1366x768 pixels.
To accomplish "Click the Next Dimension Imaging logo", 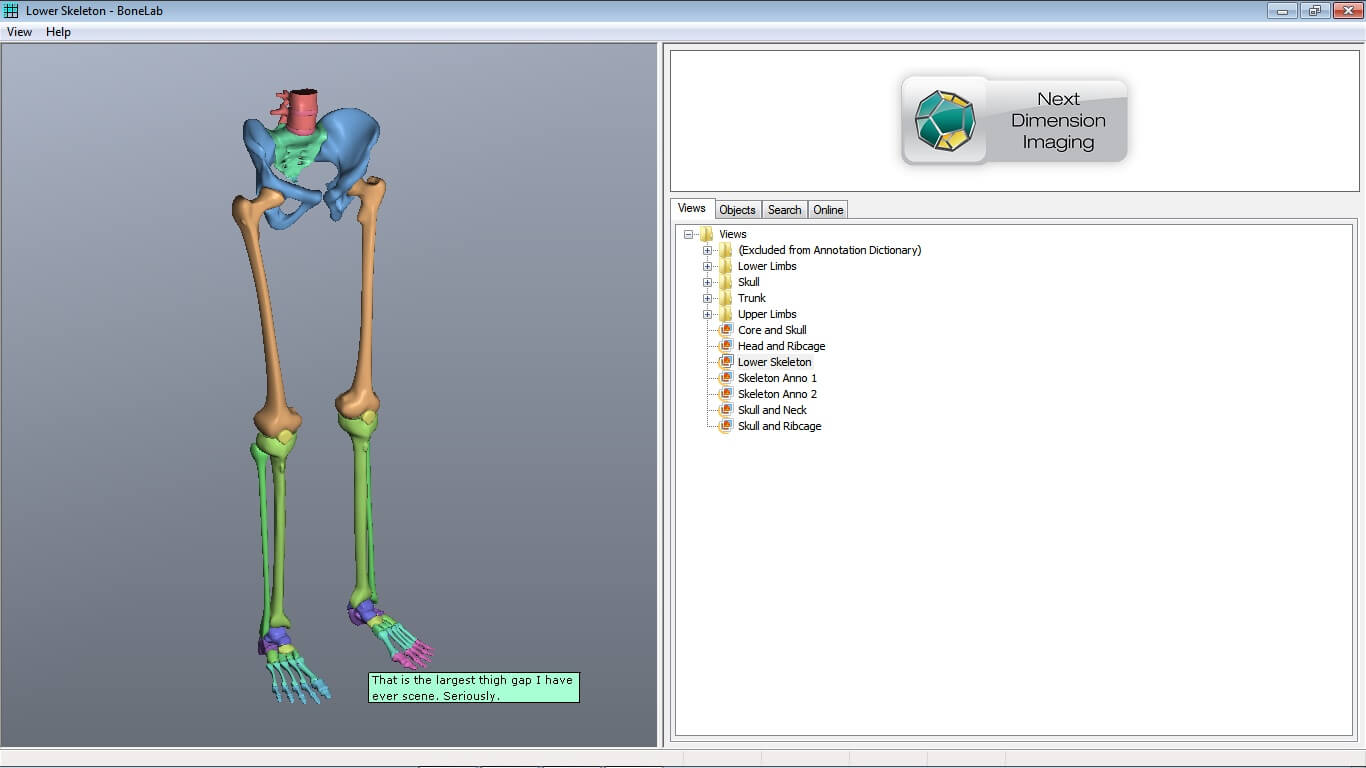I will point(1014,121).
